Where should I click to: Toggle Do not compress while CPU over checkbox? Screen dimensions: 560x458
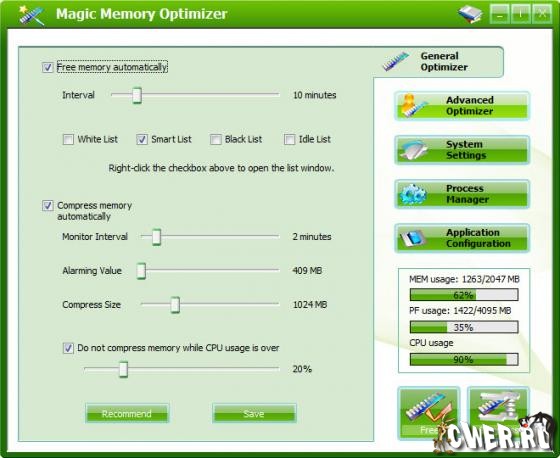(68, 348)
